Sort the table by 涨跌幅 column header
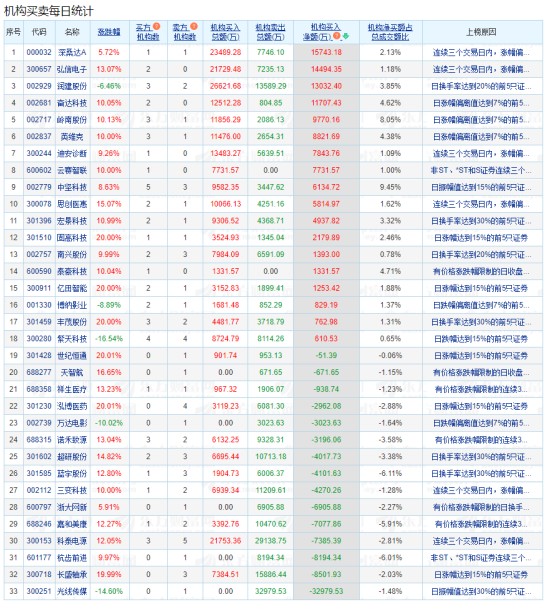Screen dimensions: 550x607 coord(109,32)
